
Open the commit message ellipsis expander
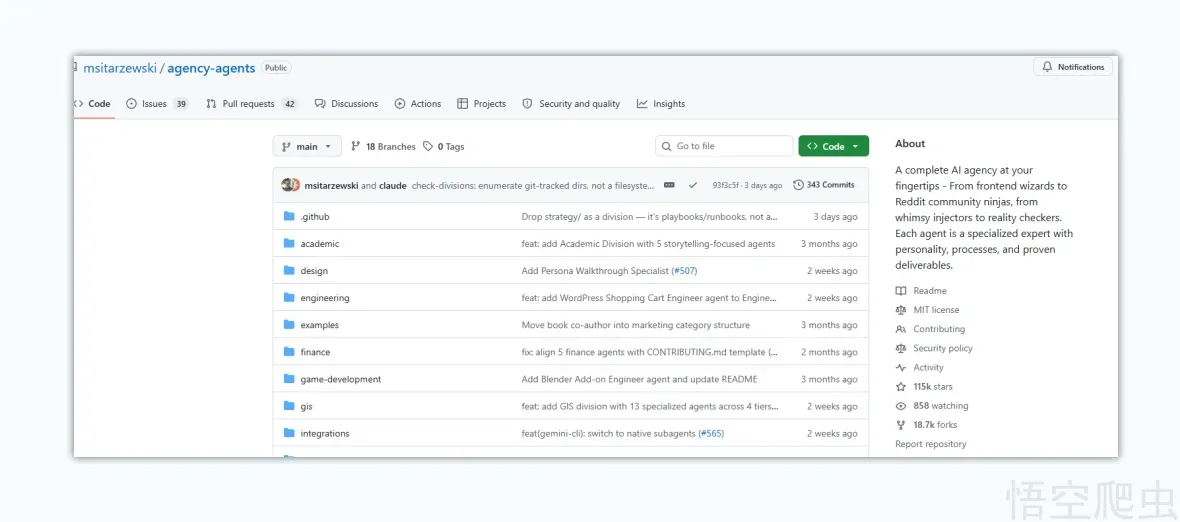point(669,185)
